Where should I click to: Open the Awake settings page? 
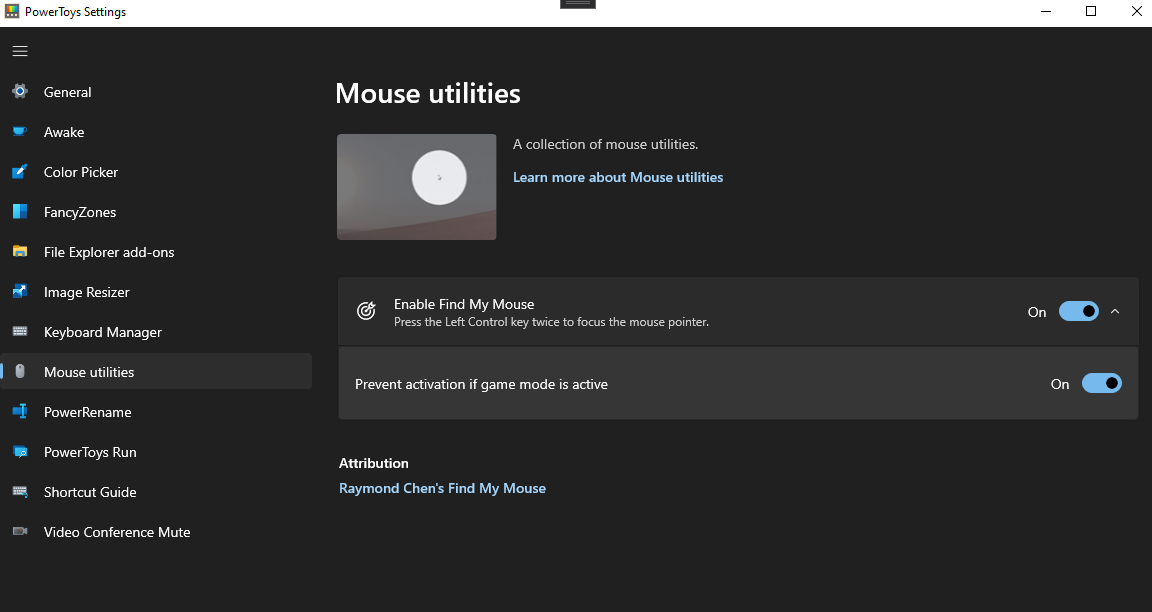click(156, 132)
